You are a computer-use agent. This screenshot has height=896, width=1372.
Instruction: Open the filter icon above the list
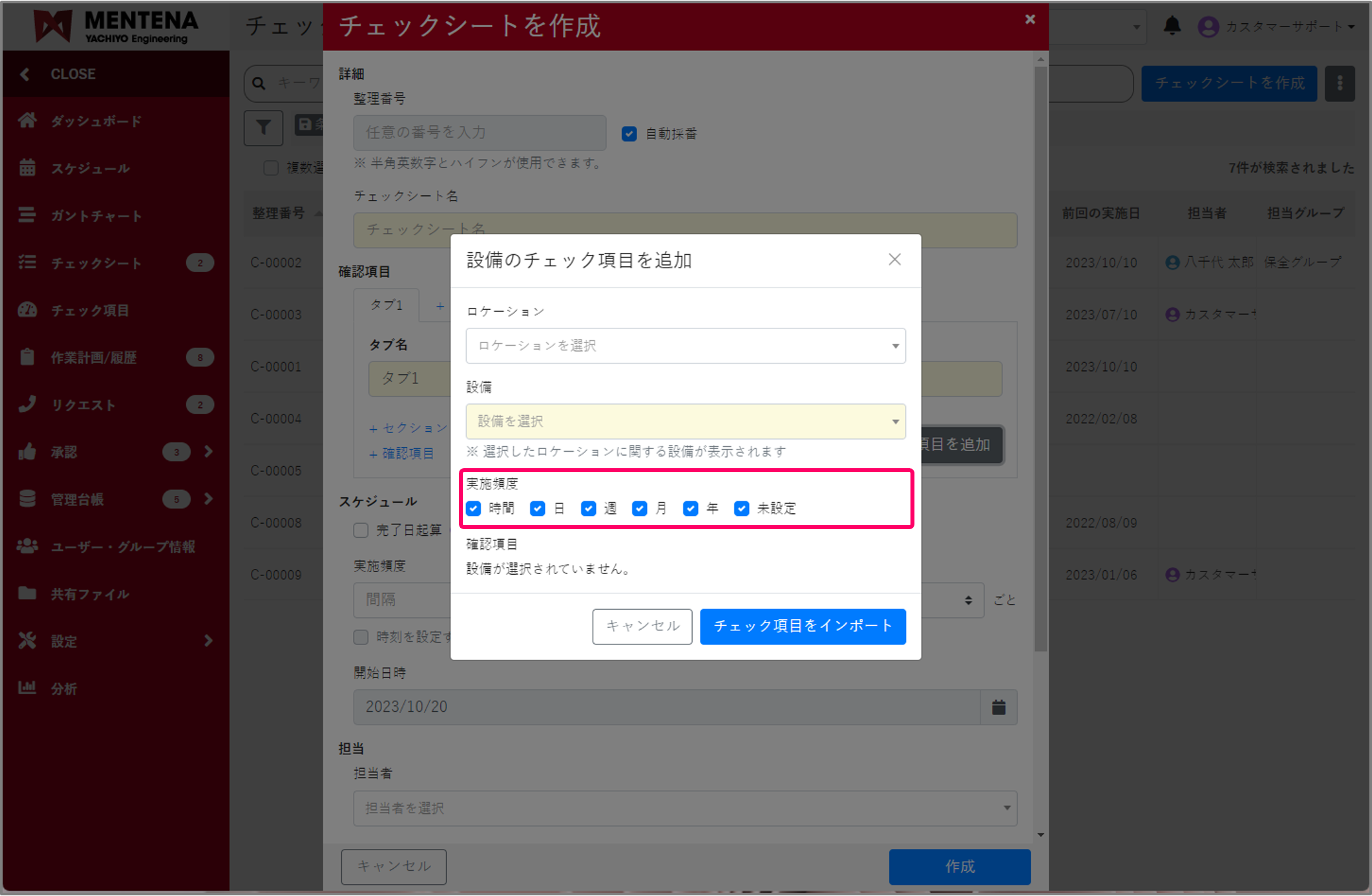click(264, 128)
